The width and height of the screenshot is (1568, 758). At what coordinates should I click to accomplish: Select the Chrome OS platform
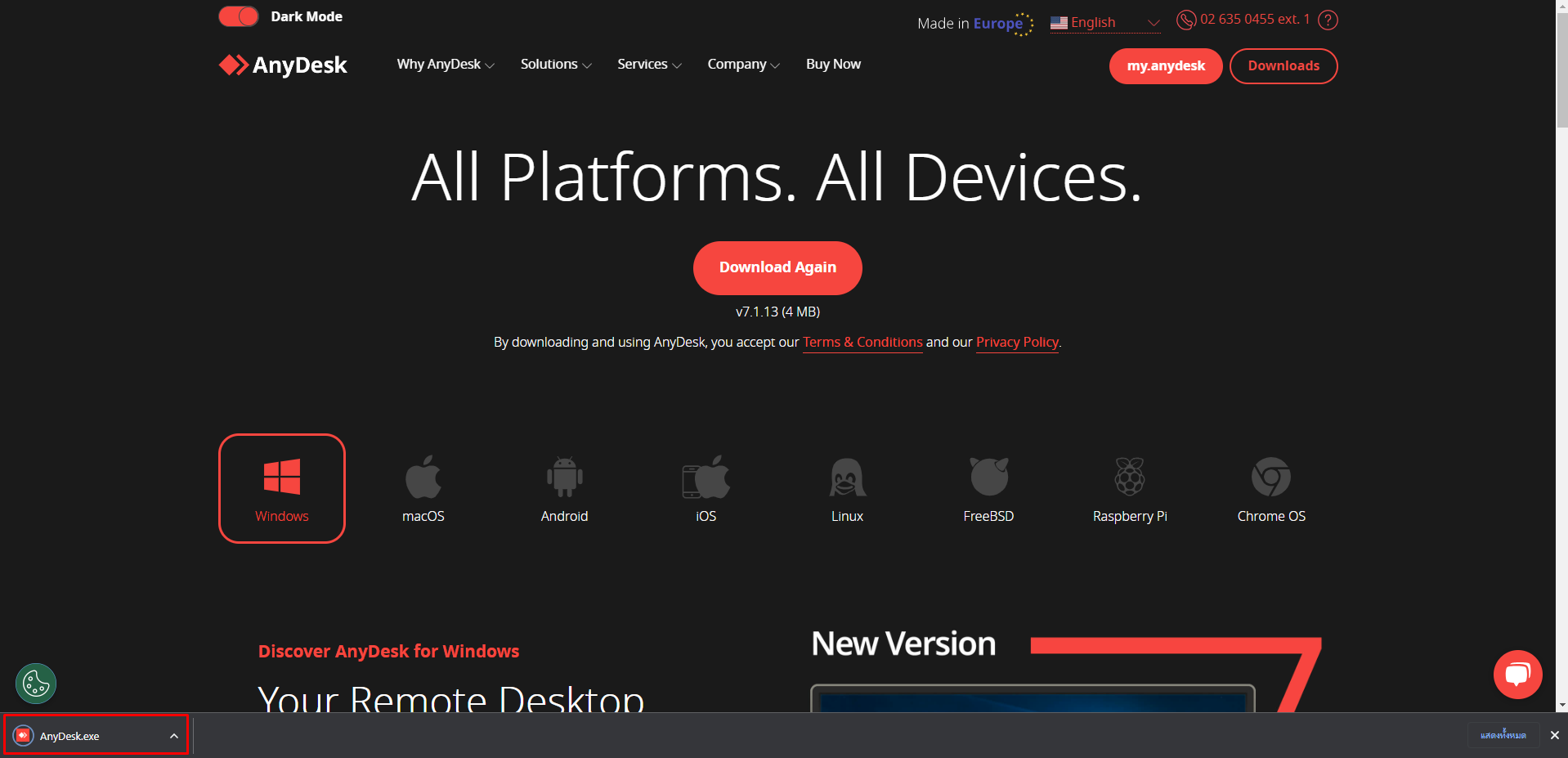1272,488
